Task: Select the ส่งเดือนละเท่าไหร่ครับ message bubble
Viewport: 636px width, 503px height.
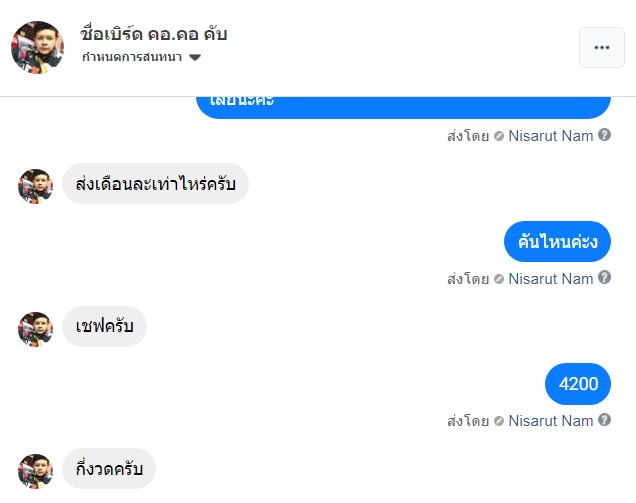Action: (155, 184)
